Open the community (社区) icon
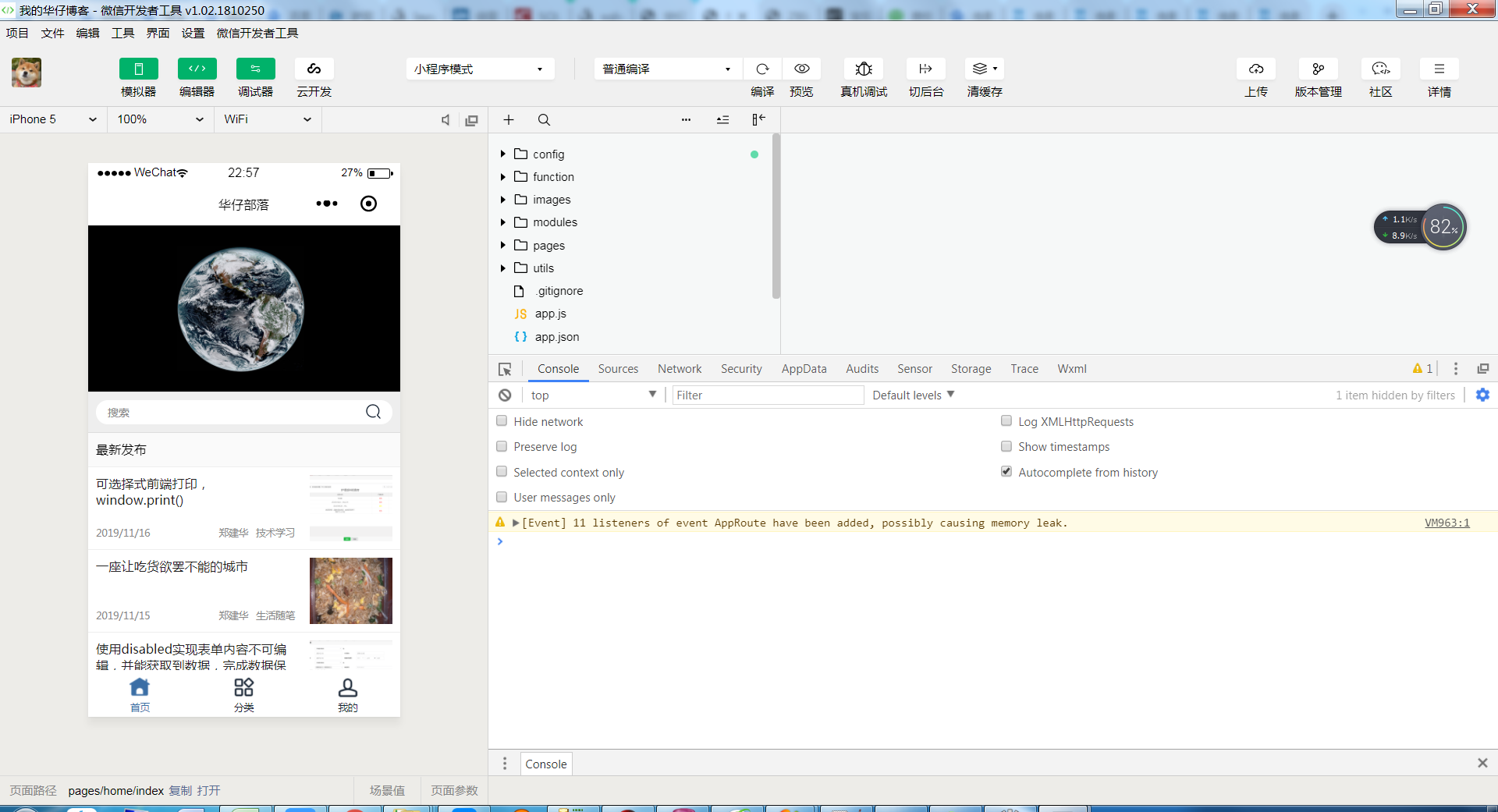Viewport: 1498px width, 812px height. pyautogui.click(x=1381, y=69)
